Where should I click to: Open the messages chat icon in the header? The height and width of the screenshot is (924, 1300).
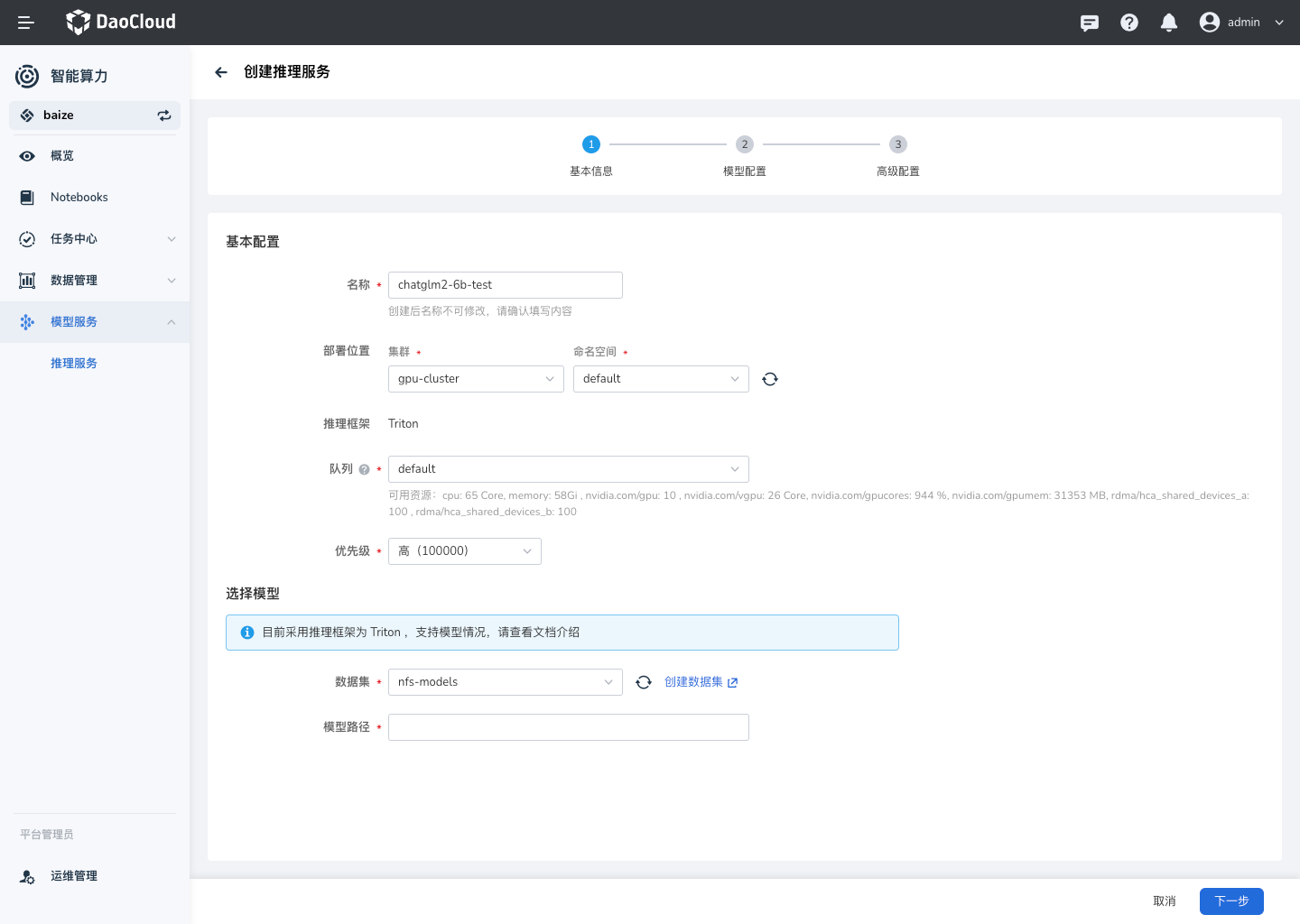tap(1090, 23)
